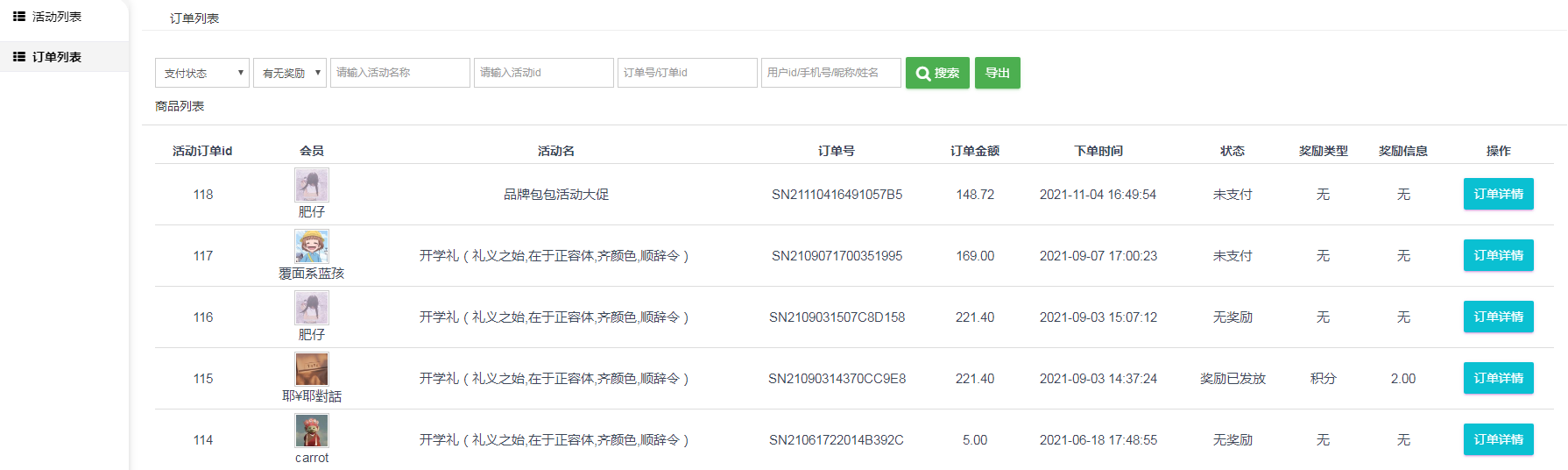Viewport: 1568px width, 470px height.
Task: Click the magnifier icon in search button
Action: (x=922, y=74)
